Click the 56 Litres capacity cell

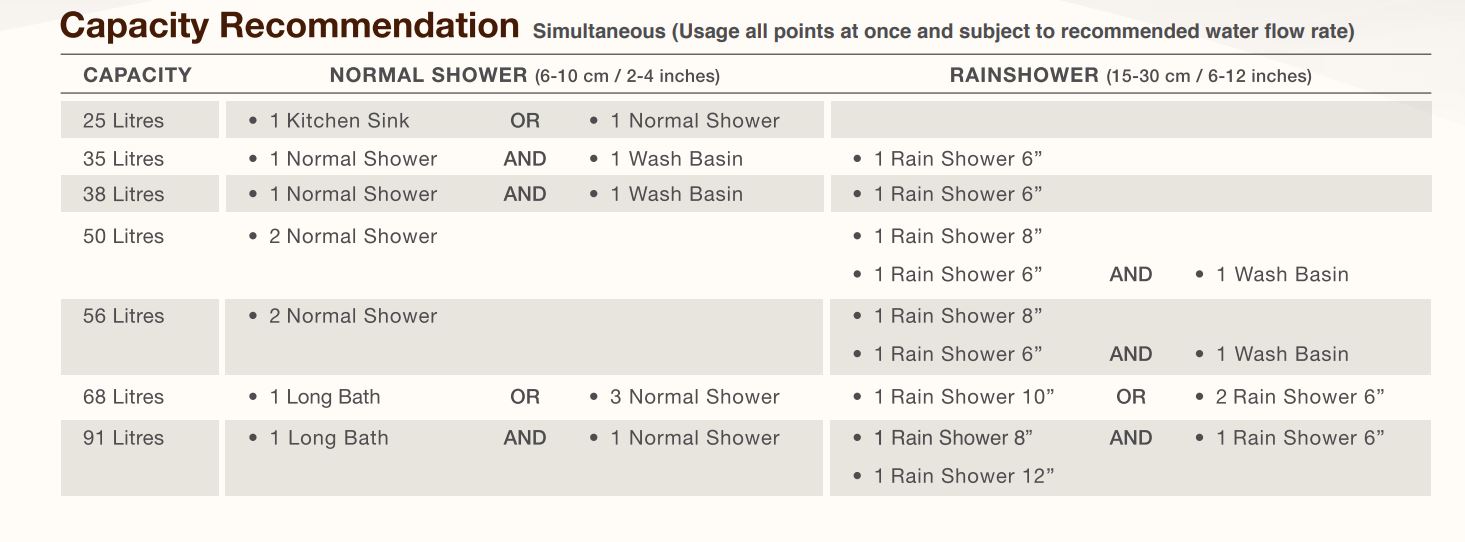[123, 316]
